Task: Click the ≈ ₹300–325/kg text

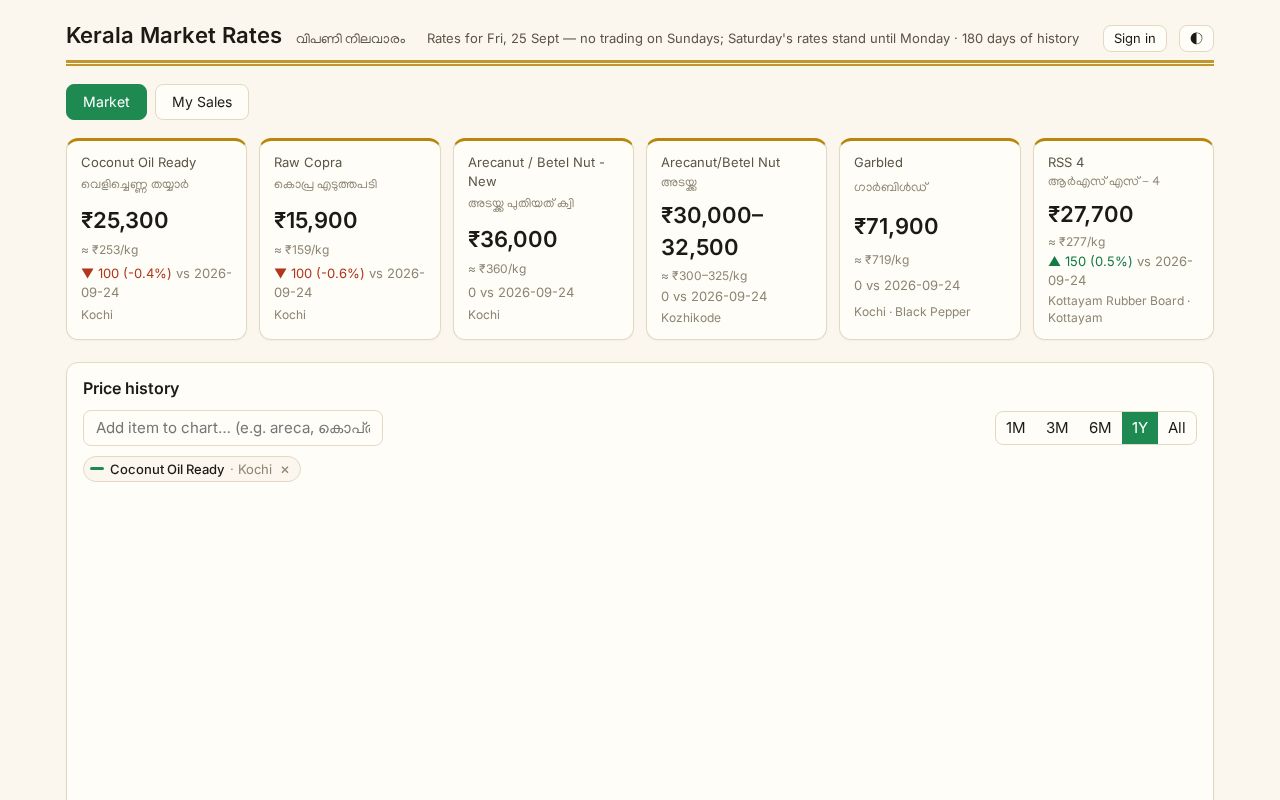Action: (x=704, y=276)
